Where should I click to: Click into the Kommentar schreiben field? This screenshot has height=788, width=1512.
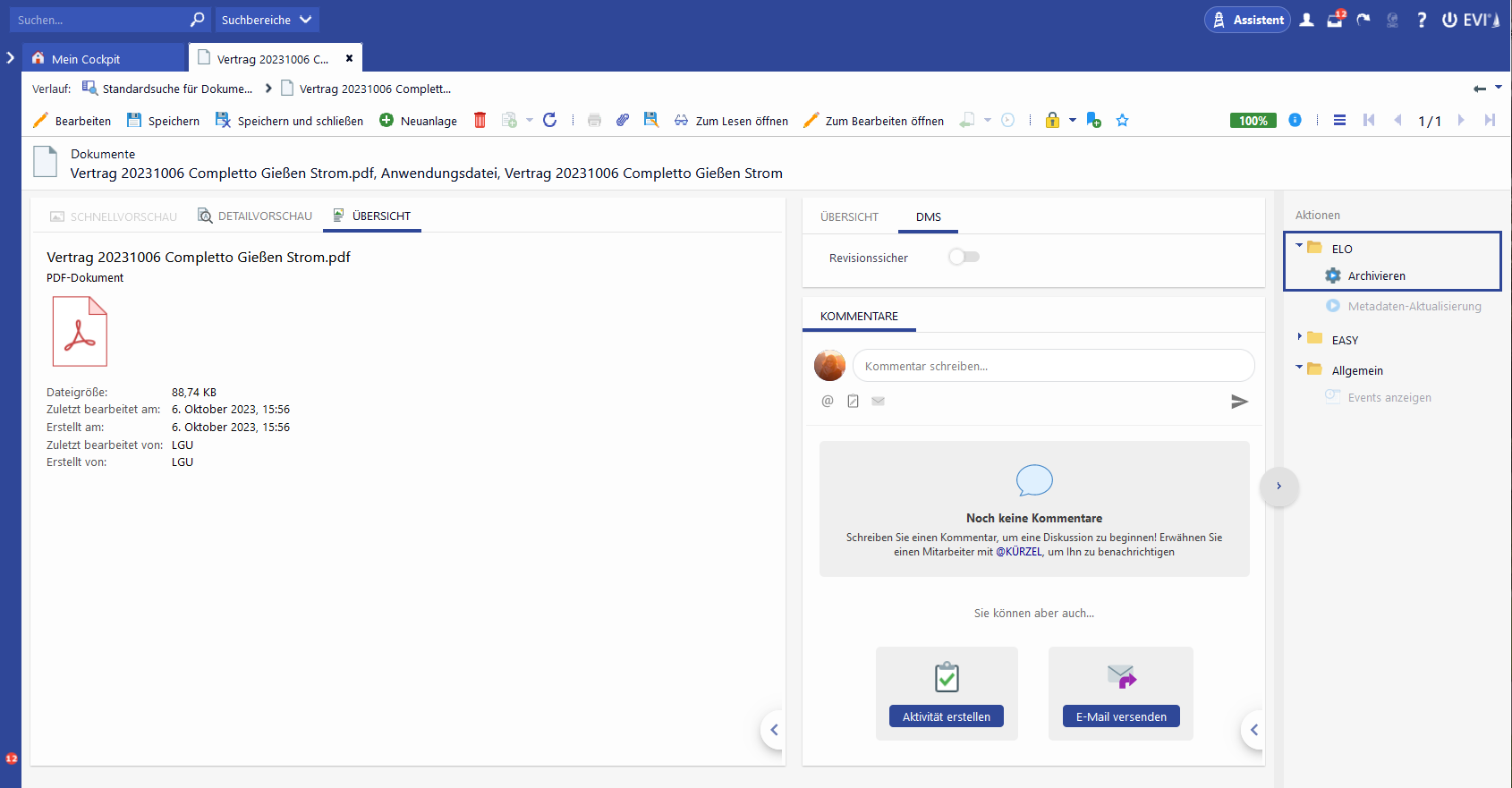tap(1052, 366)
